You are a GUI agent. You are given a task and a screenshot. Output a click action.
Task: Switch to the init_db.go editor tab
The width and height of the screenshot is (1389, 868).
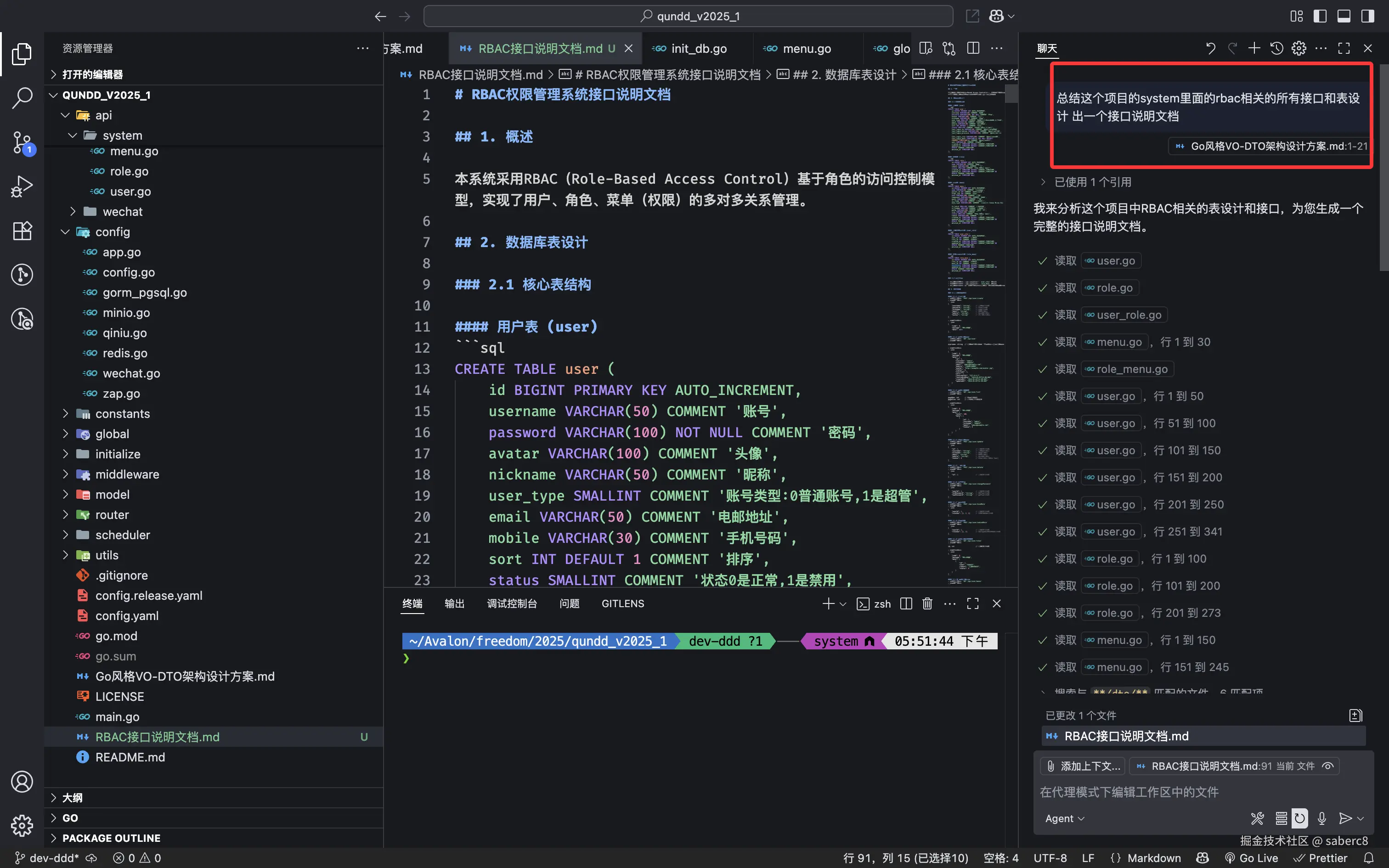coord(699,49)
